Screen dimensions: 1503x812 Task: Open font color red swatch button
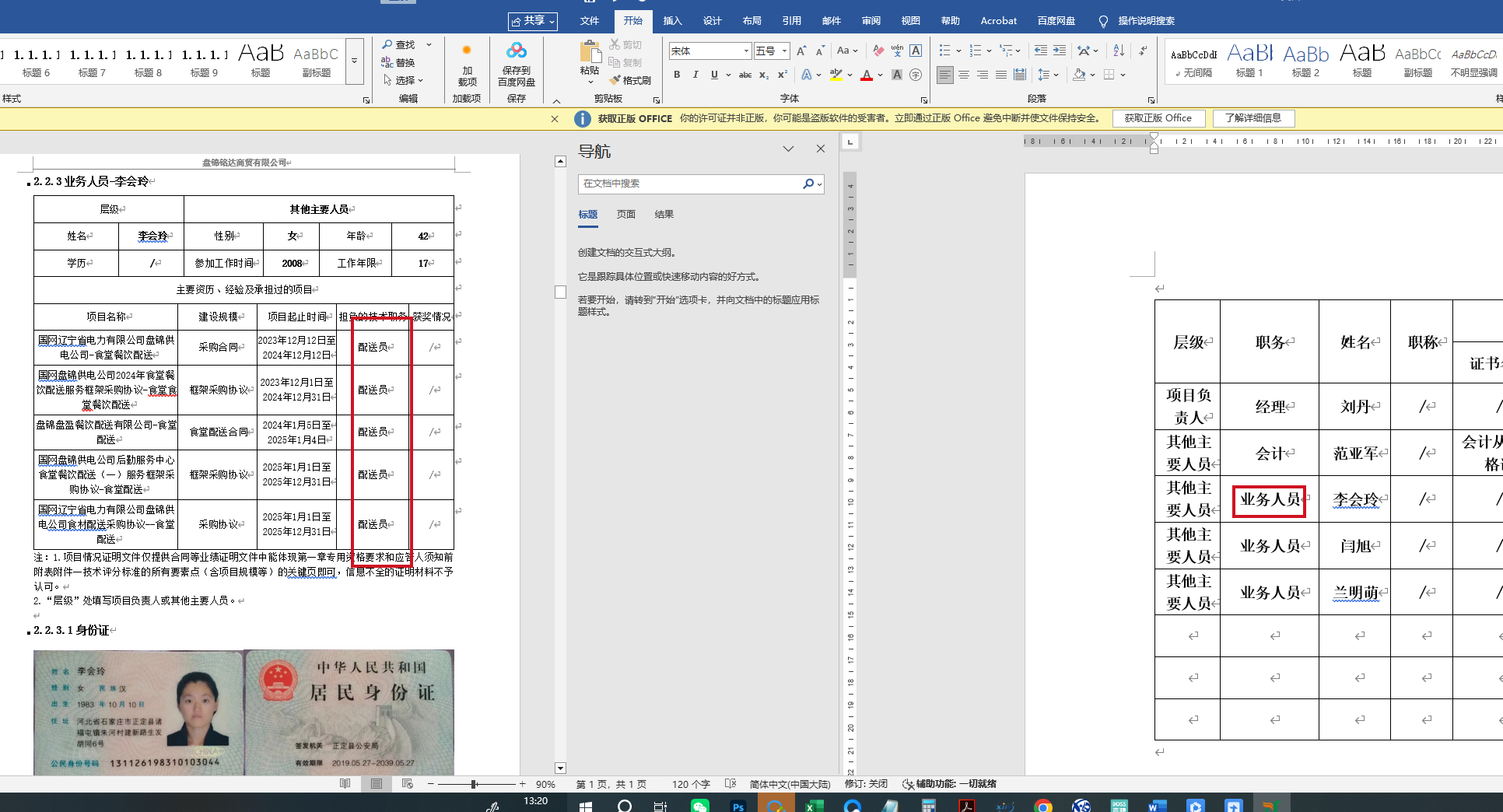pos(866,75)
